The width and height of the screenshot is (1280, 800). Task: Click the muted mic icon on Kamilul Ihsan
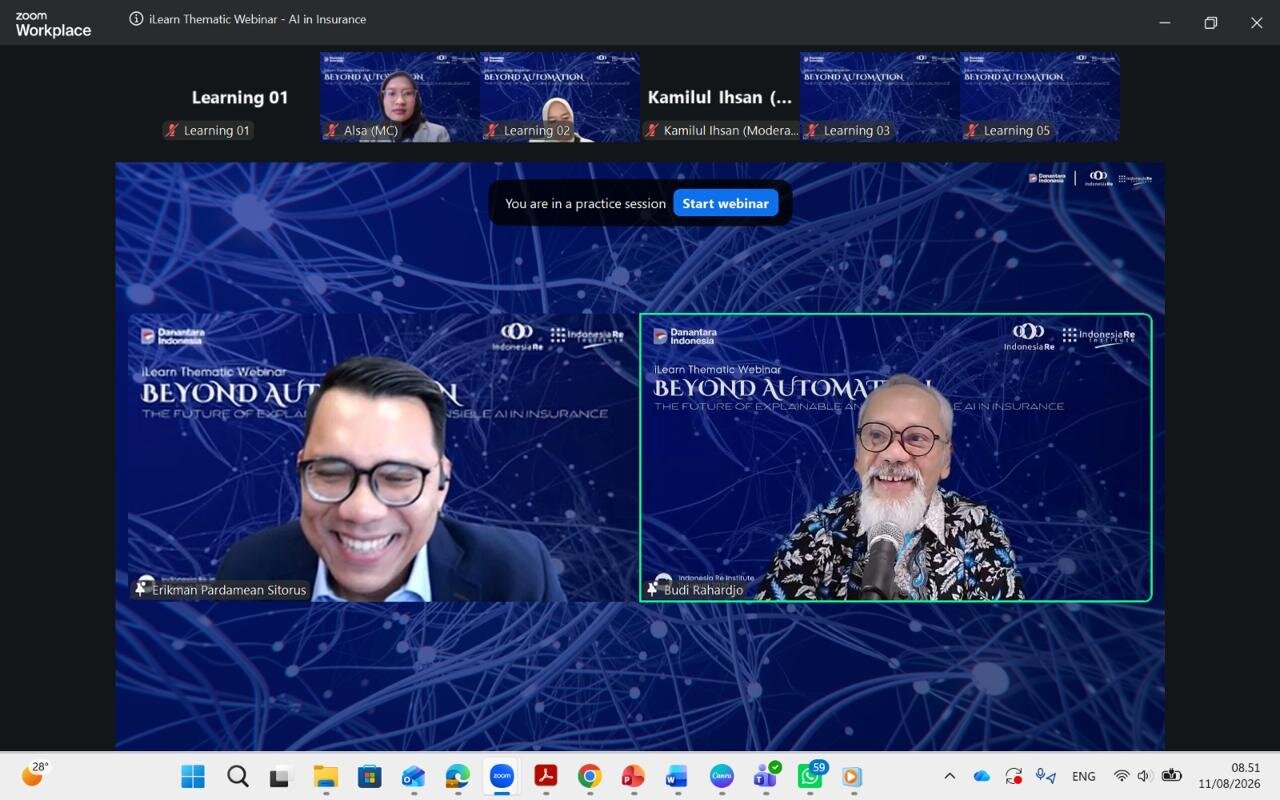pyautogui.click(x=652, y=130)
